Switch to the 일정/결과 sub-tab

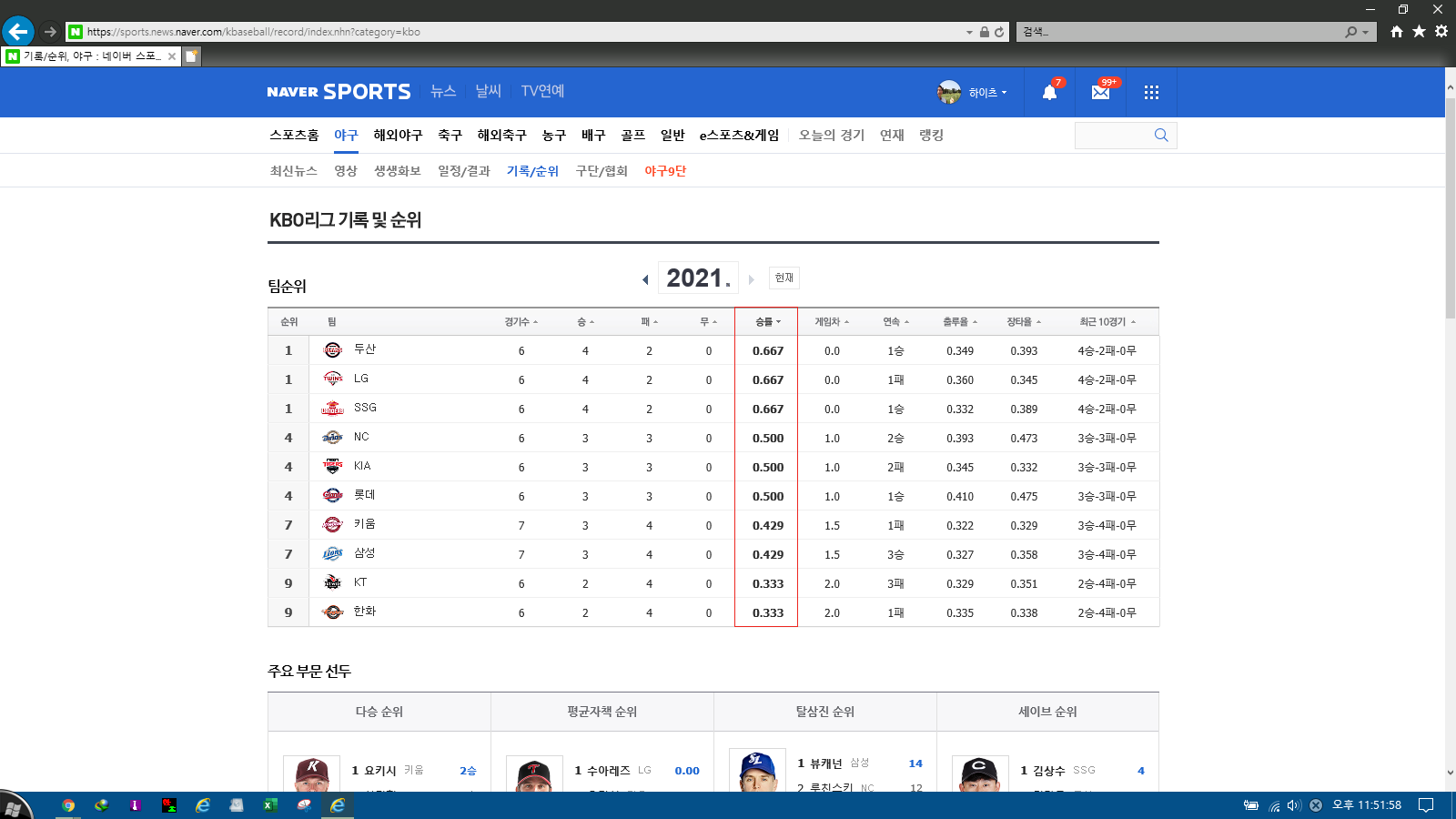coord(464,171)
